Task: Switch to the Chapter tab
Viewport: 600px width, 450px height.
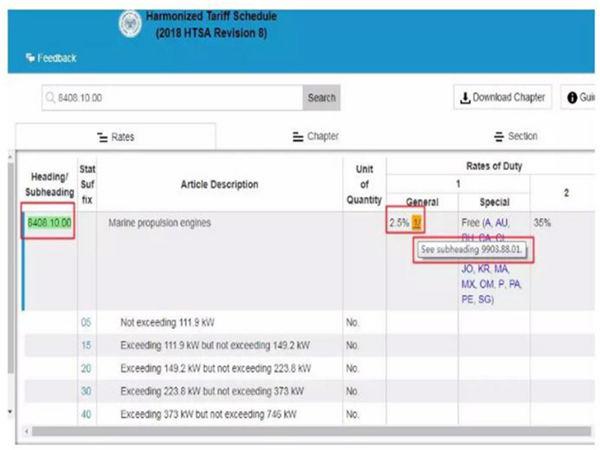Action: pyautogui.click(x=316, y=136)
